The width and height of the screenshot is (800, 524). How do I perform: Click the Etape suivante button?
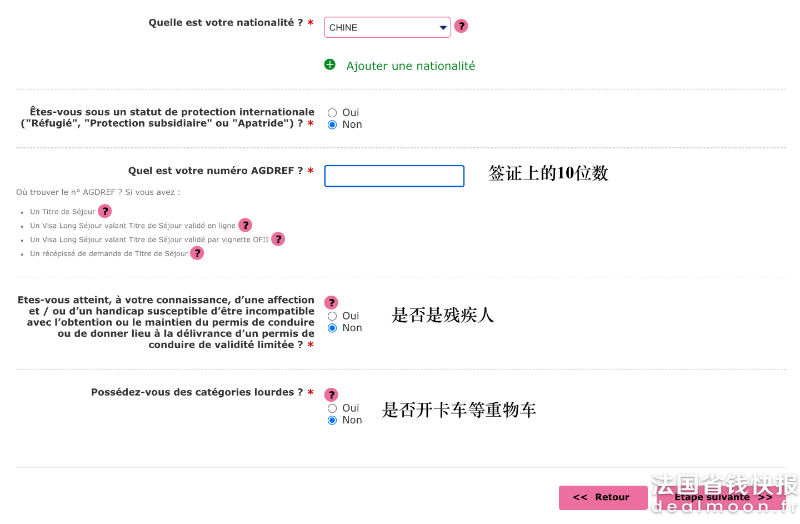(x=723, y=497)
